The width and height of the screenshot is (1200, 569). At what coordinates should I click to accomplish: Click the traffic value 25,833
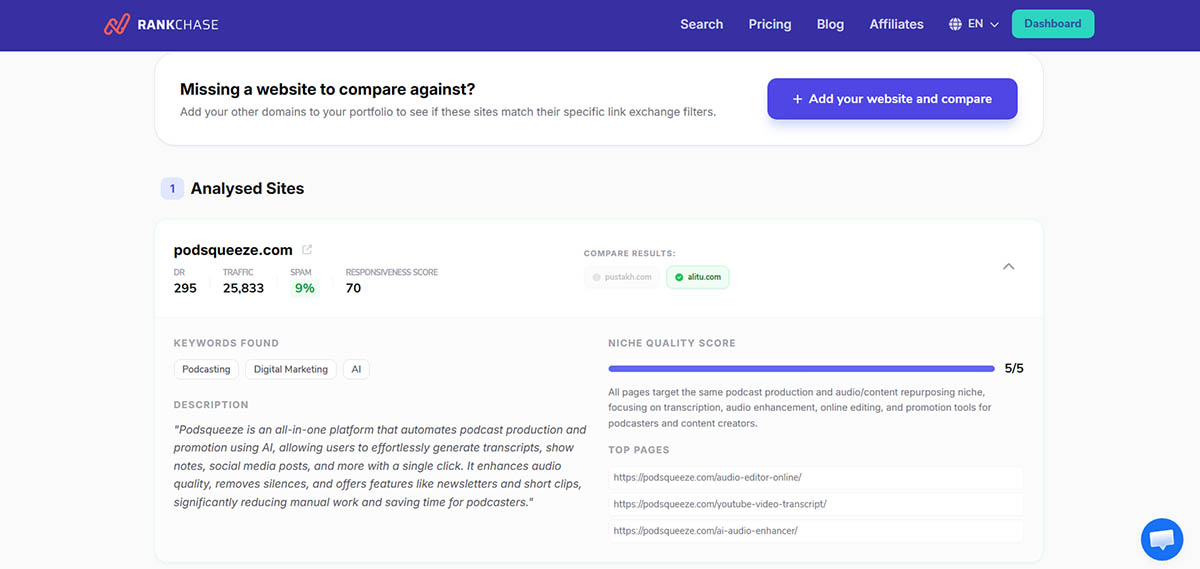point(243,288)
